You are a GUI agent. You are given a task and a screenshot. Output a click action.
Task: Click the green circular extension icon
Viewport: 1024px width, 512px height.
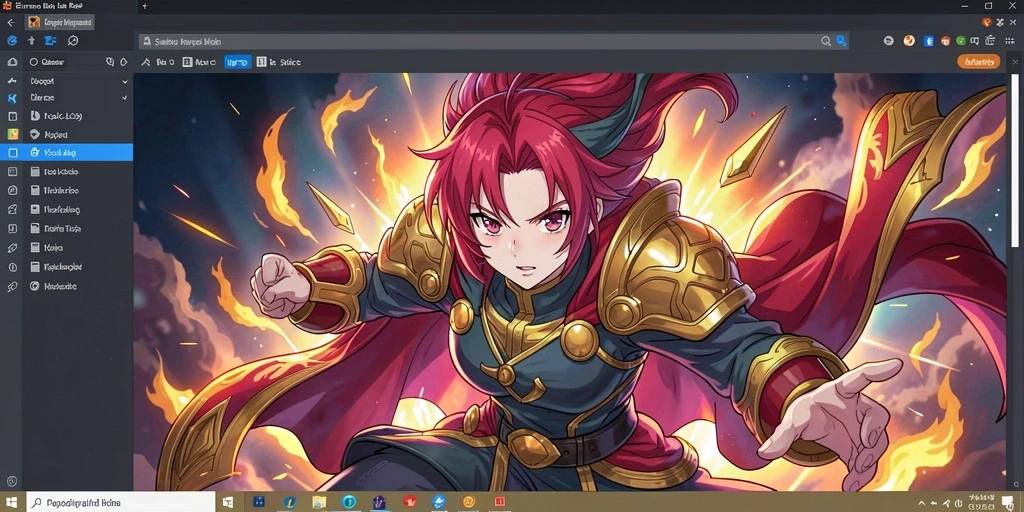[961, 40]
